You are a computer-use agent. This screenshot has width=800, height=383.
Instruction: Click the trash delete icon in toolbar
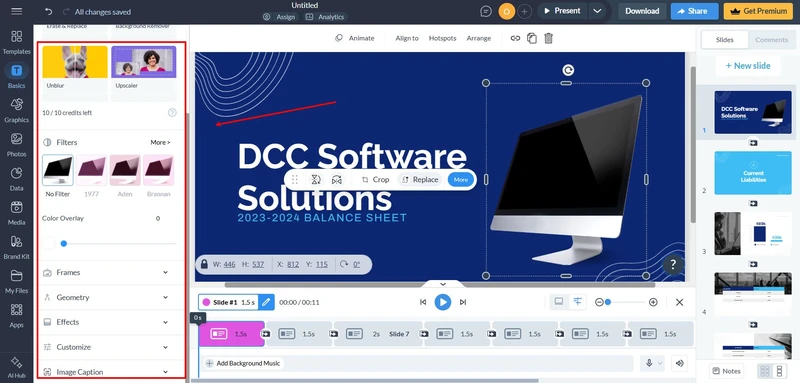click(x=548, y=38)
